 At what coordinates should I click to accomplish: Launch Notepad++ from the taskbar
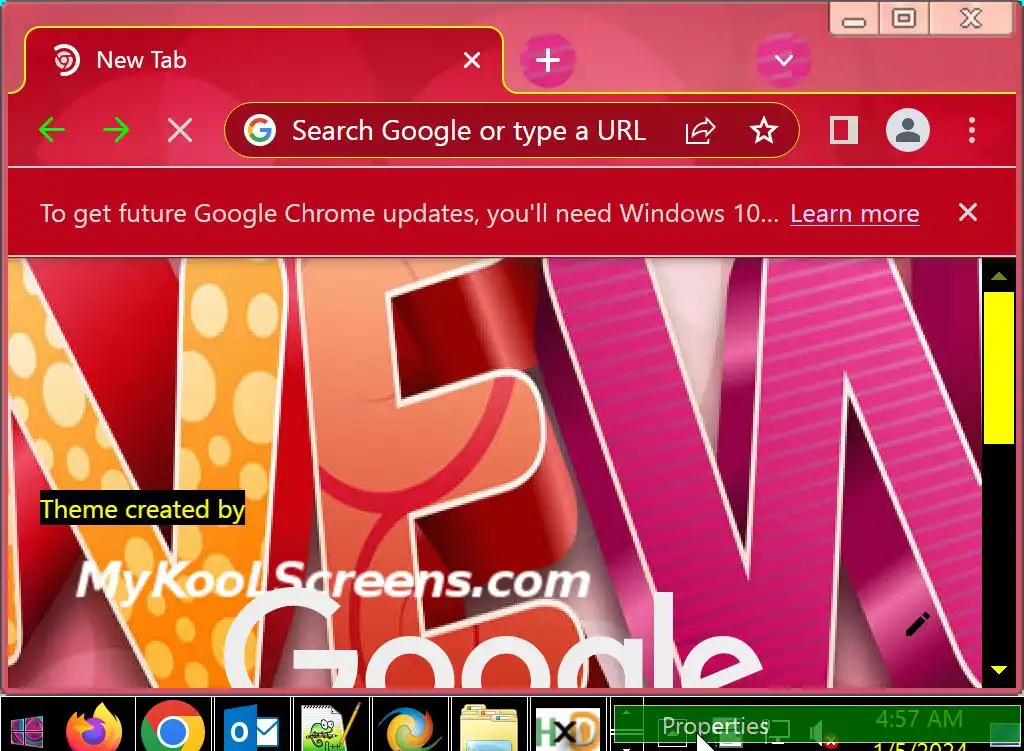coord(331,727)
